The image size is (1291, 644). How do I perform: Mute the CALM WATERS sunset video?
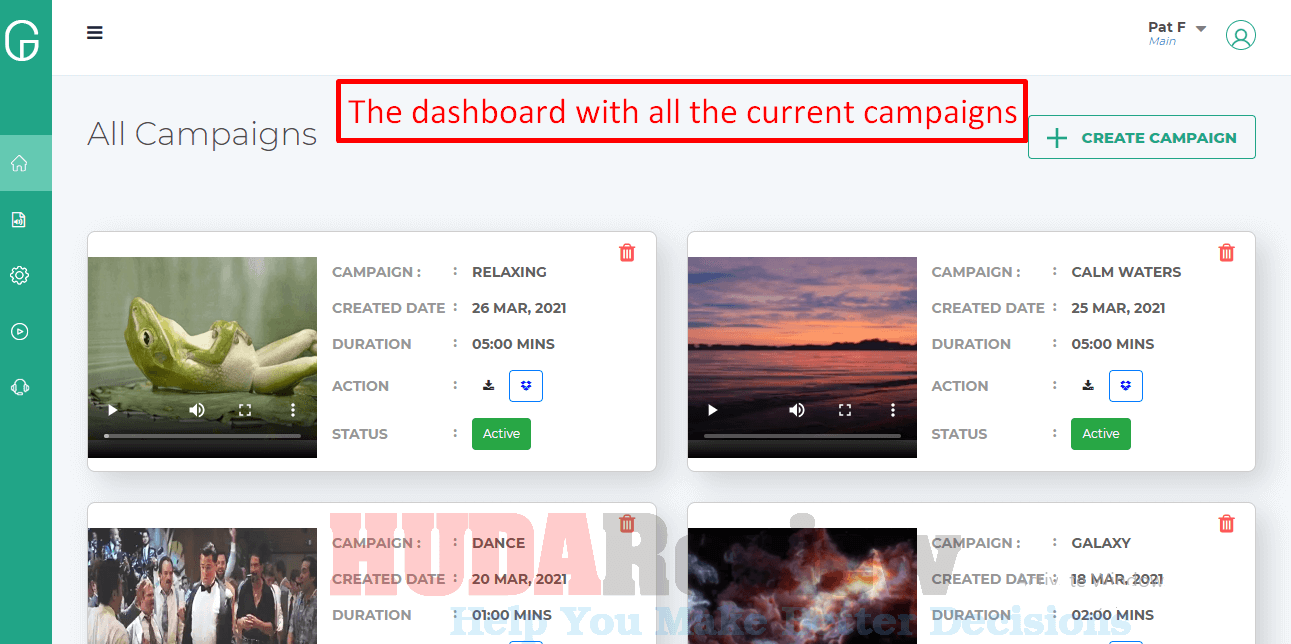click(x=797, y=410)
